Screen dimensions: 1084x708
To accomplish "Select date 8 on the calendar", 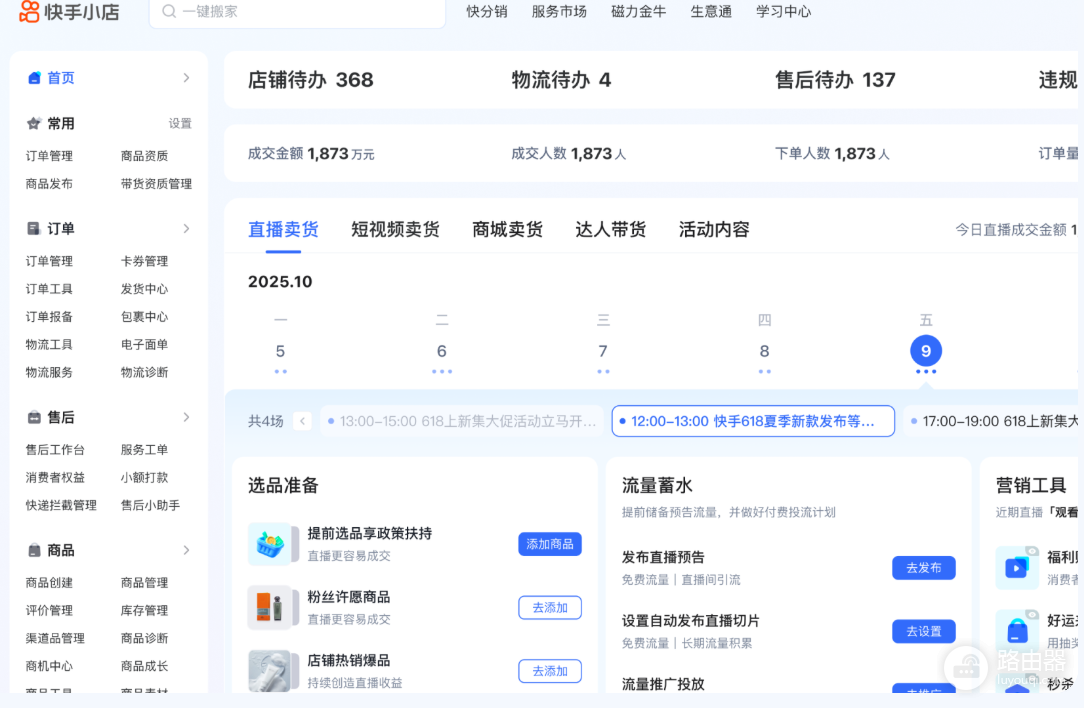I will tap(765, 351).
